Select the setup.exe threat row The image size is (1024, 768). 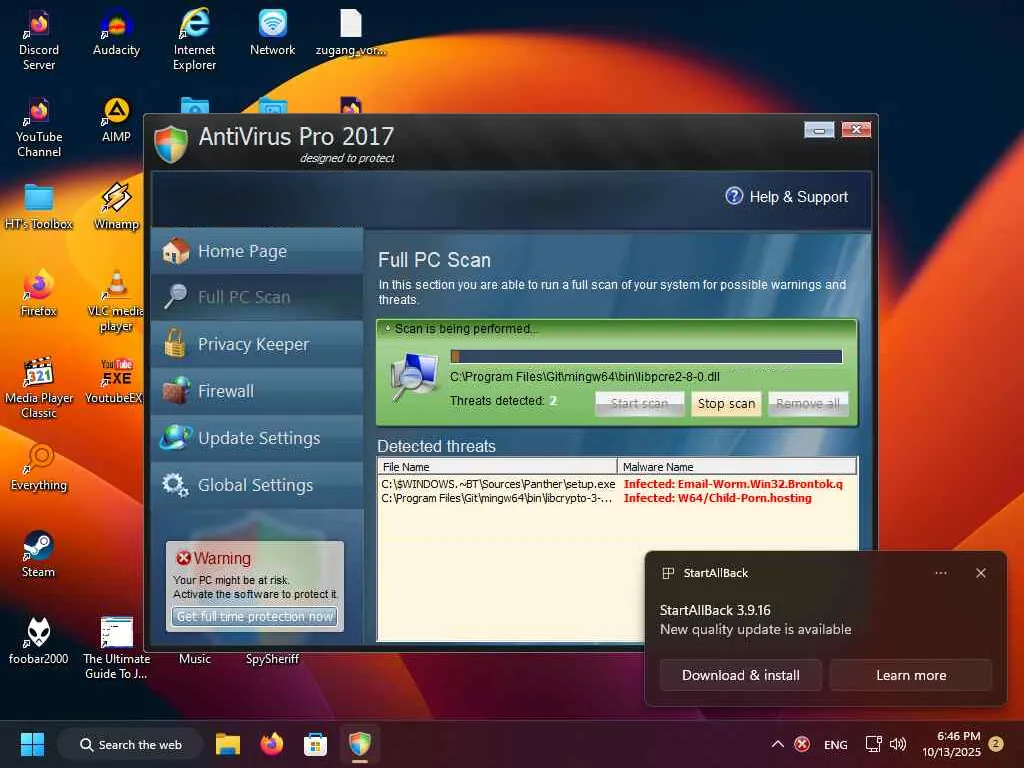tap(616, 484)
